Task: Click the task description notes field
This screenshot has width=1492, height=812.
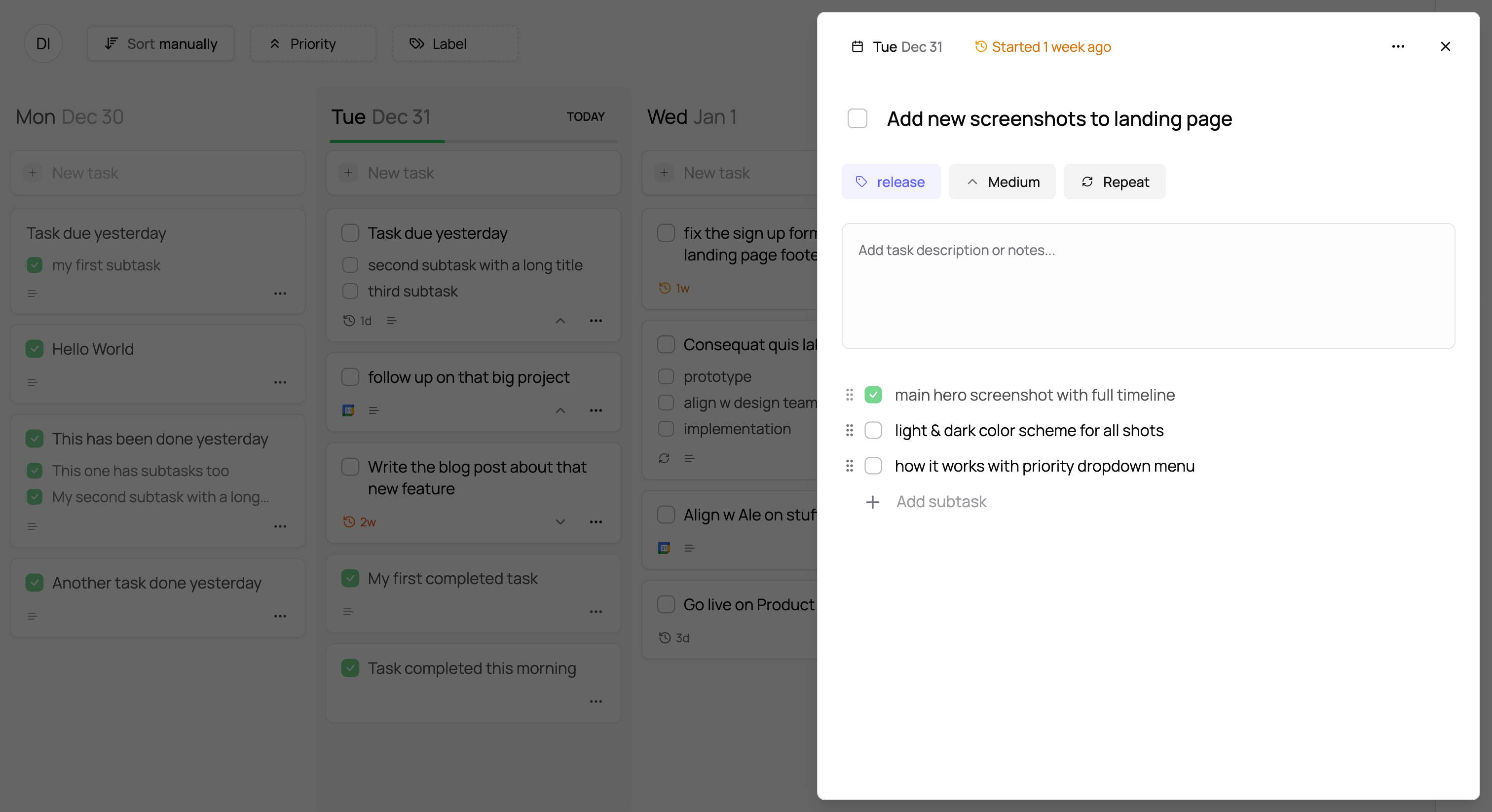Action: pyautogui.click(x=1148, y=286)
